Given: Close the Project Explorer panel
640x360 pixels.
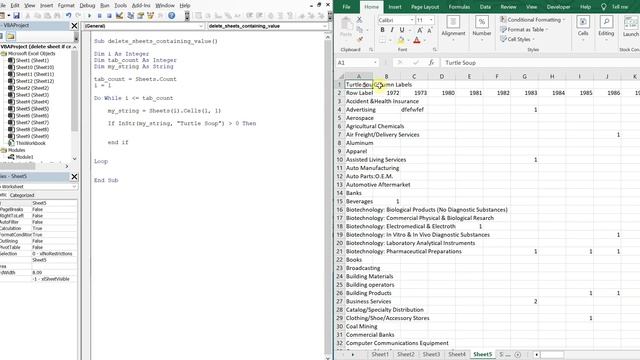Looking at the screenshot, I should point(74,26).
